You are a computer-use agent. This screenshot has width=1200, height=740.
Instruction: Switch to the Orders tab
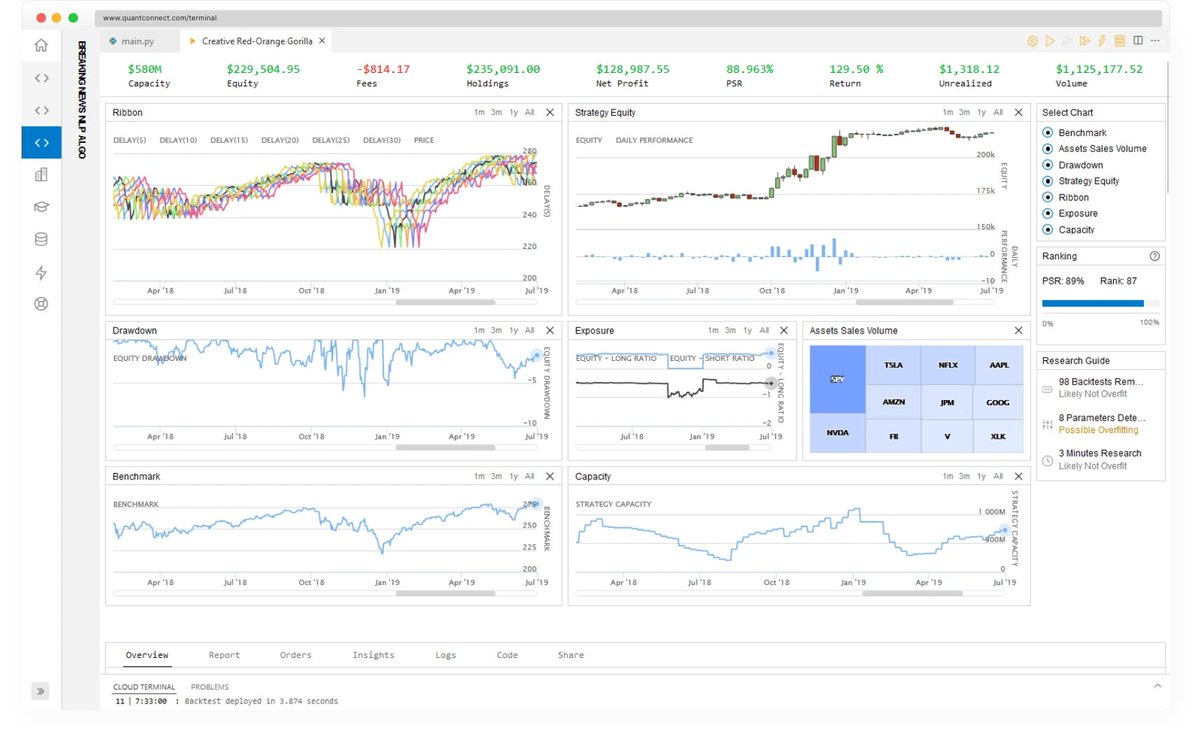[295, 655]
